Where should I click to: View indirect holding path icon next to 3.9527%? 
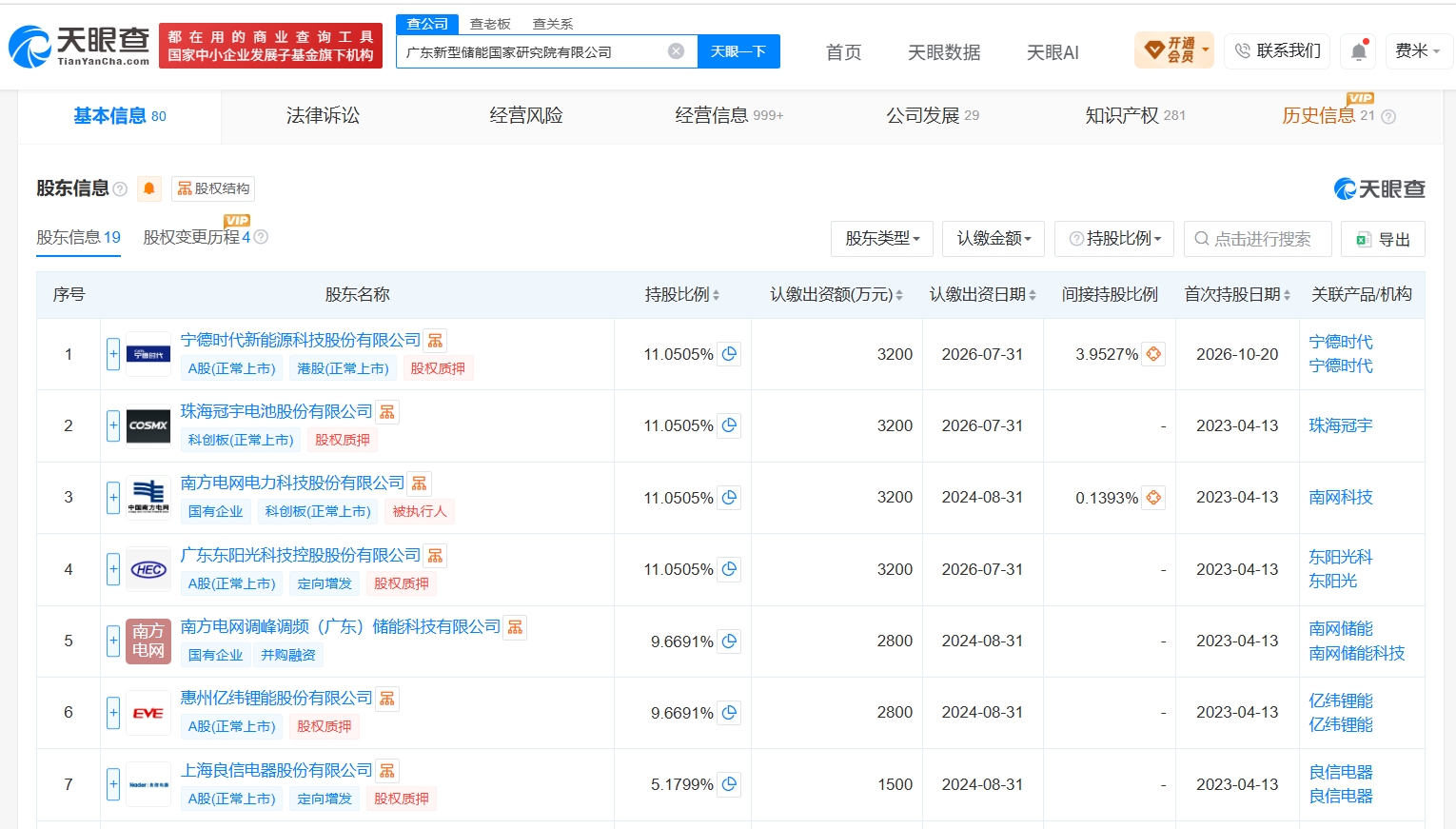click(x=1153, y=354)
